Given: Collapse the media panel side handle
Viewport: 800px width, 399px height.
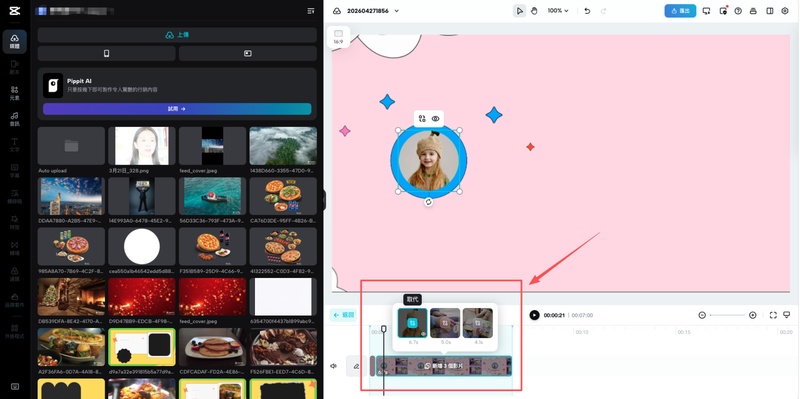Looking at the screenshot, I should pos(324,201).
